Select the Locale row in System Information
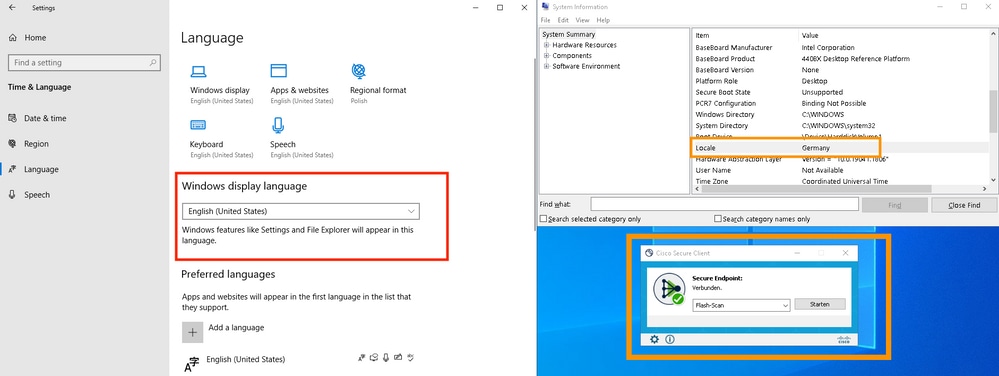Screen dimensions: 999x376 point(840,148)
